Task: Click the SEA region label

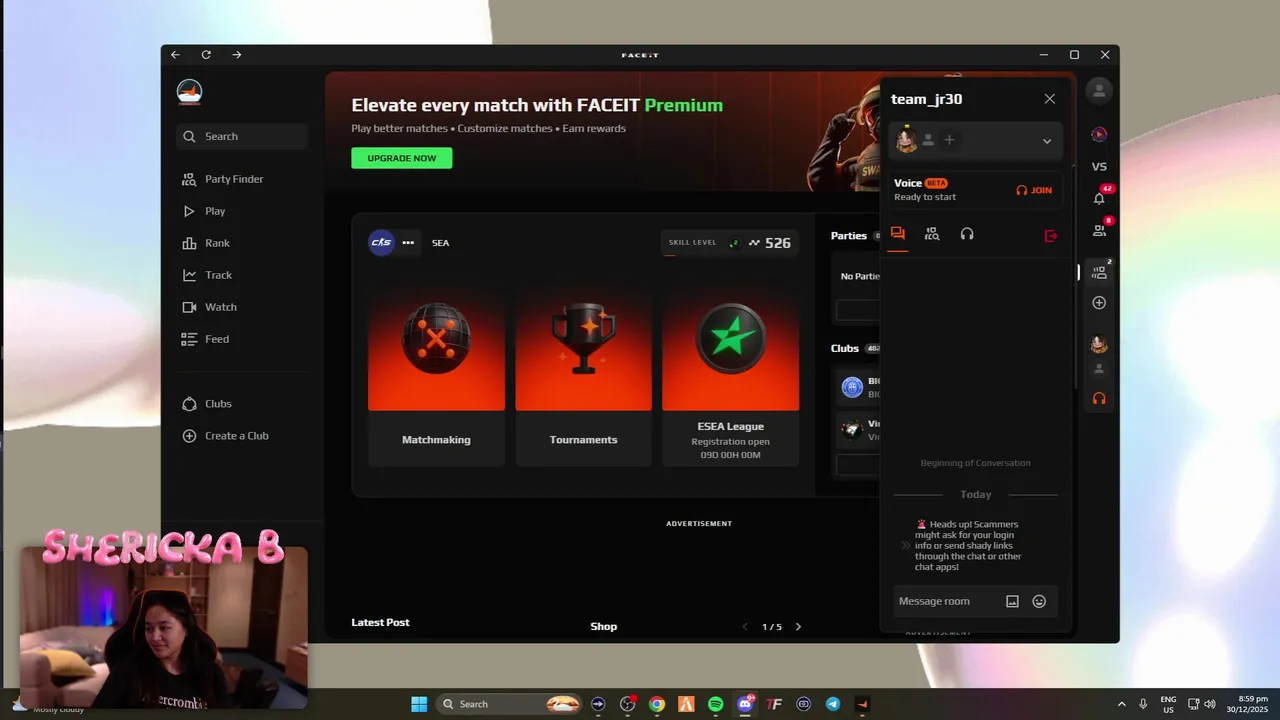Action: (x=440, y=243)
